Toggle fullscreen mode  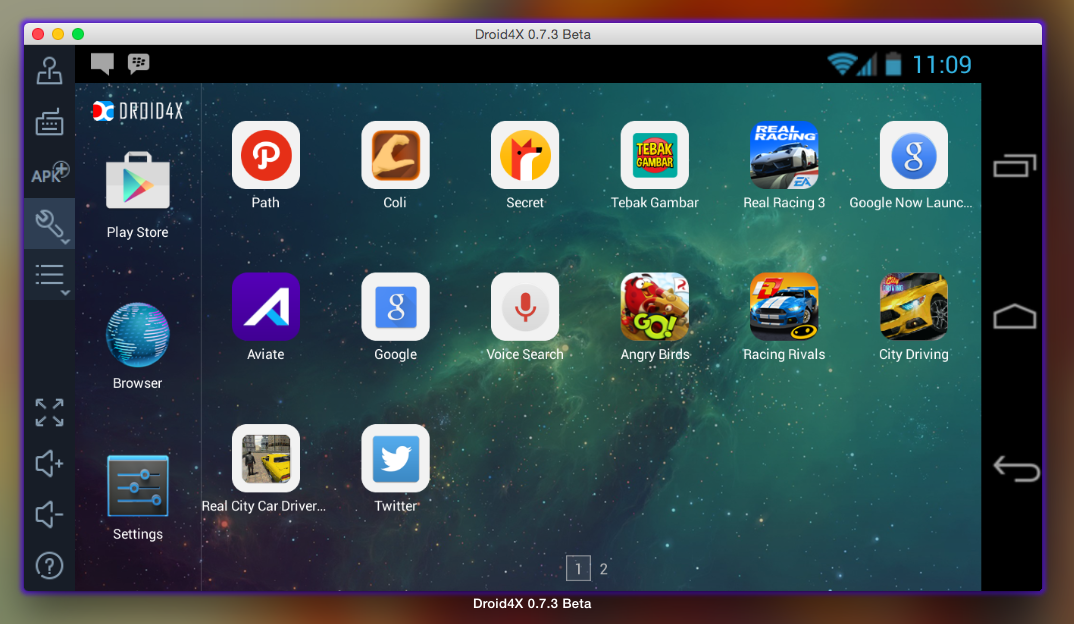(49, 412)
